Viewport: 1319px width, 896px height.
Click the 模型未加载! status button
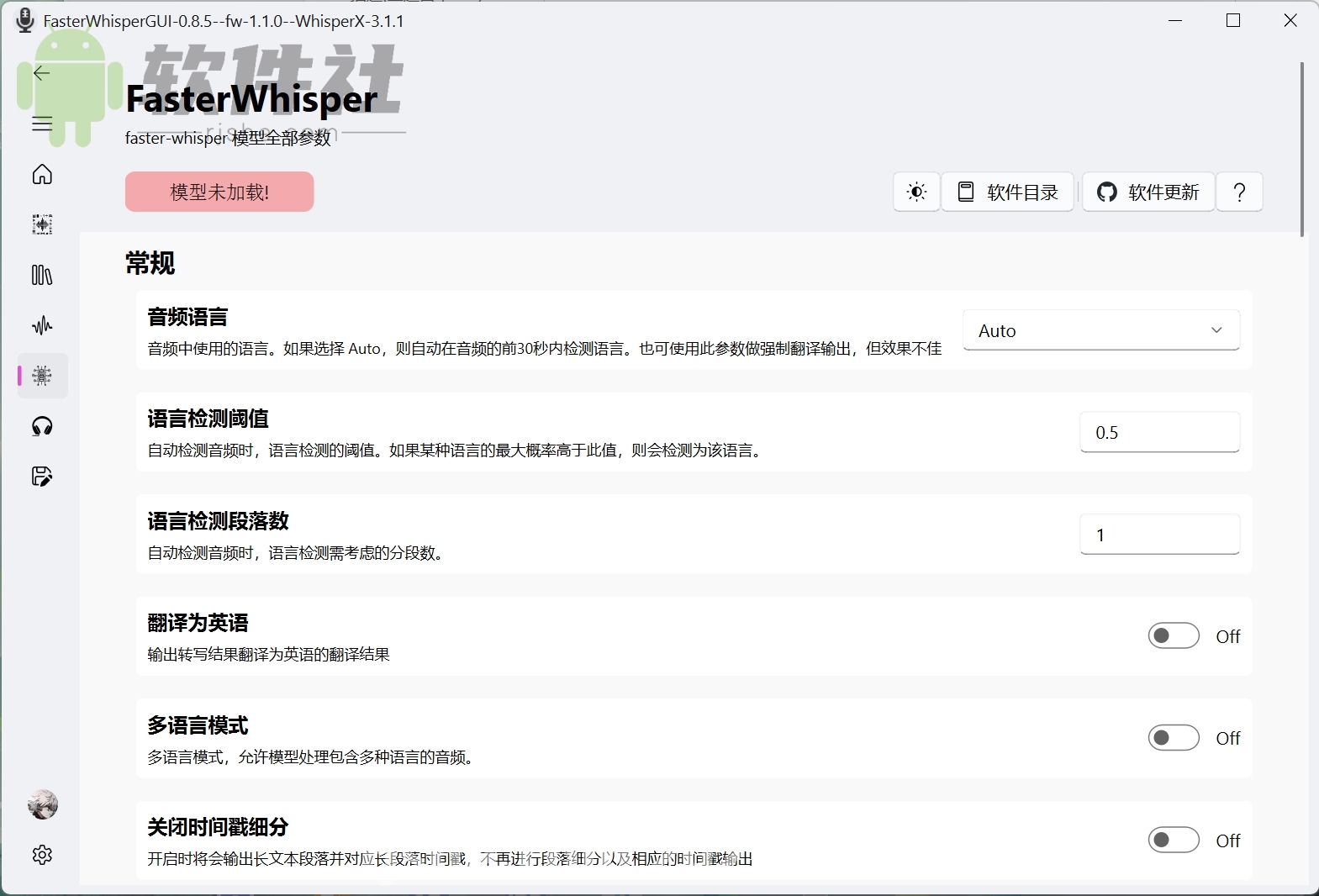coord(219,192)
